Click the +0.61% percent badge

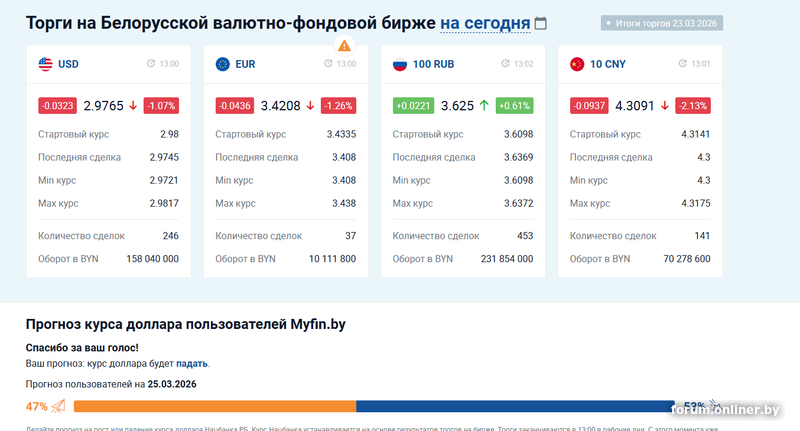[x=514, y=106]
